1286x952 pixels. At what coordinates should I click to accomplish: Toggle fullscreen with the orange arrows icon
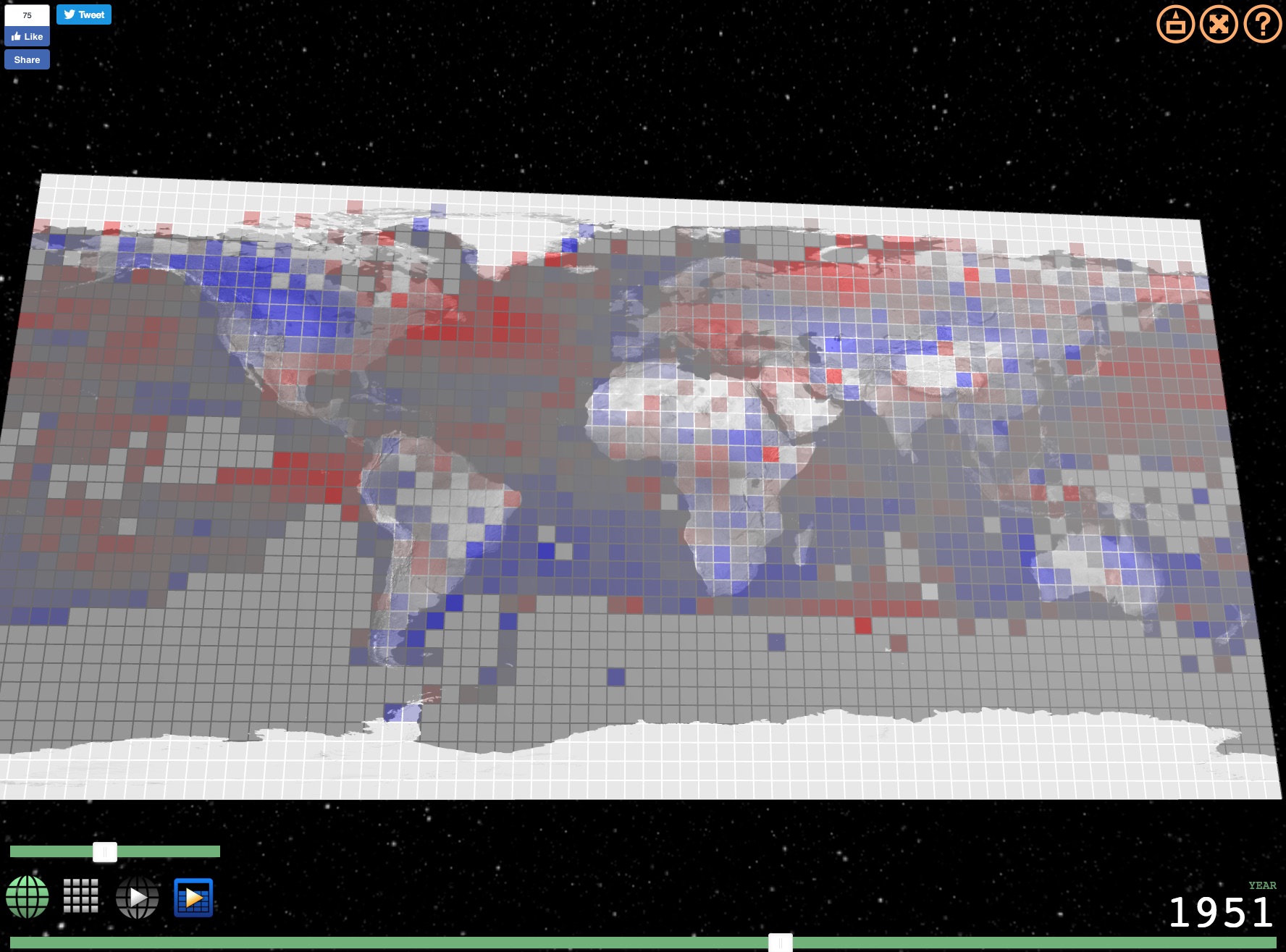click(1219, 25)
